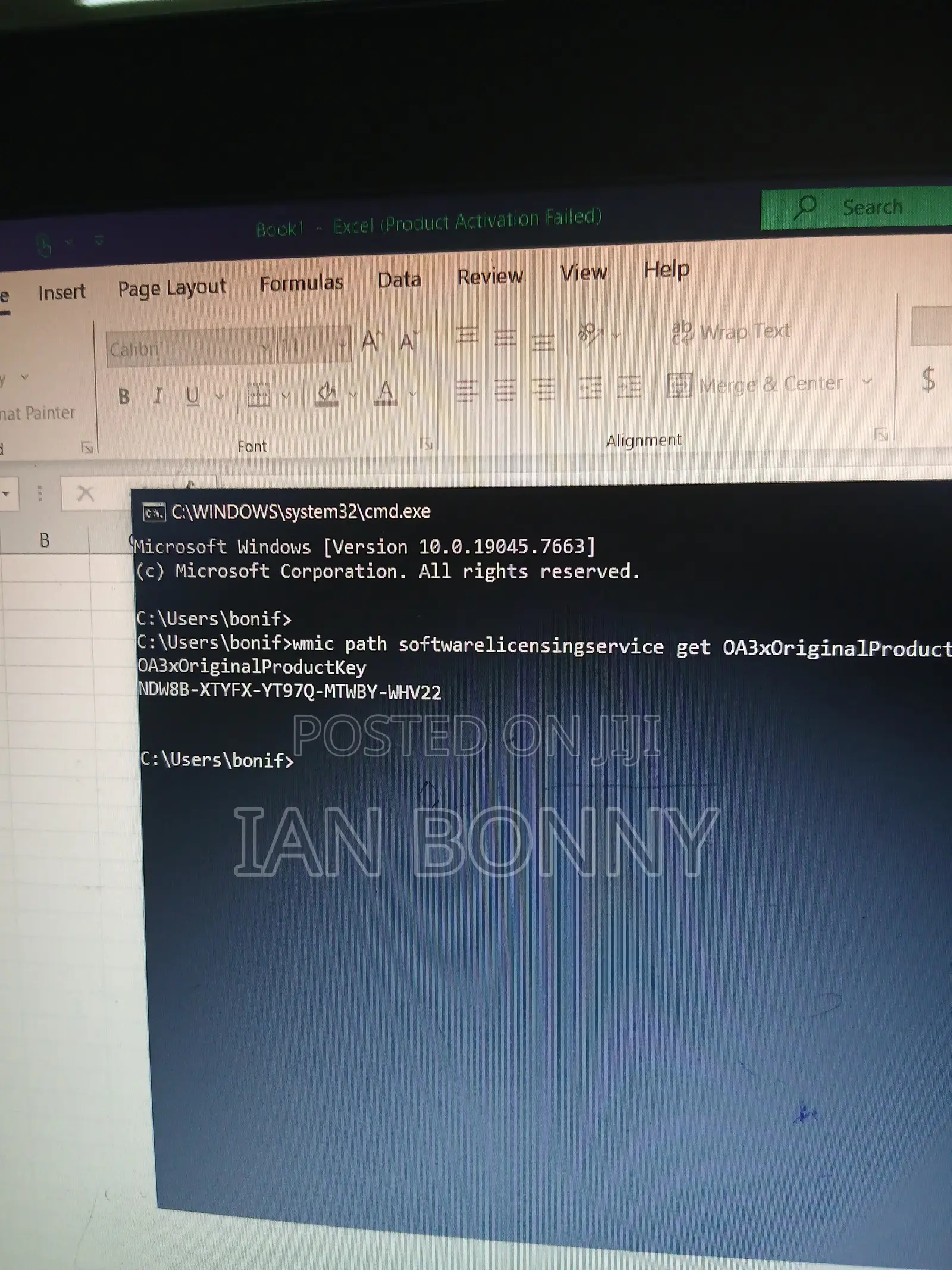Expand the Underline style dropdown
952x1270 pixels.
pyautogui.click(x=220, y=396)
